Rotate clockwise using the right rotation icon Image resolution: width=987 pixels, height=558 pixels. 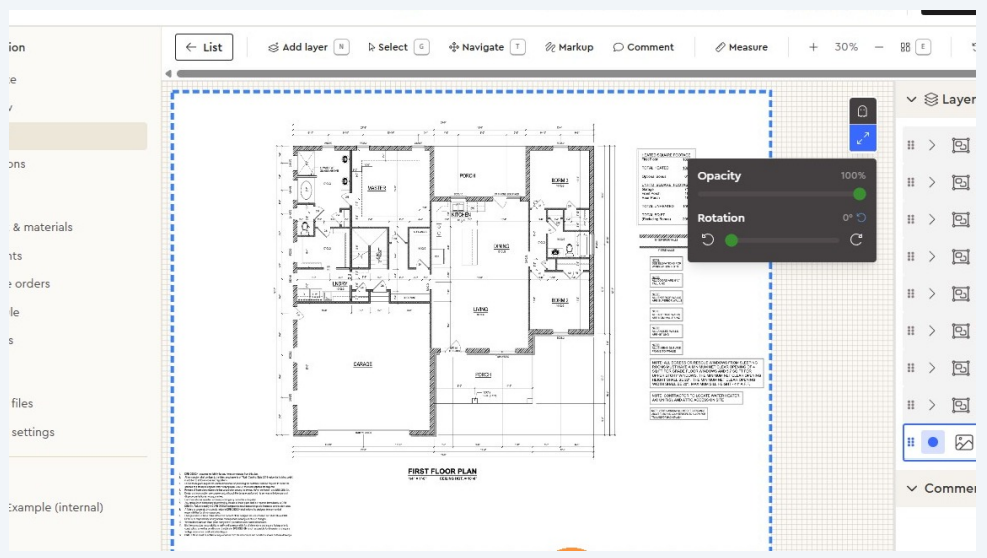pyautogui.click(x=856, y=240)
